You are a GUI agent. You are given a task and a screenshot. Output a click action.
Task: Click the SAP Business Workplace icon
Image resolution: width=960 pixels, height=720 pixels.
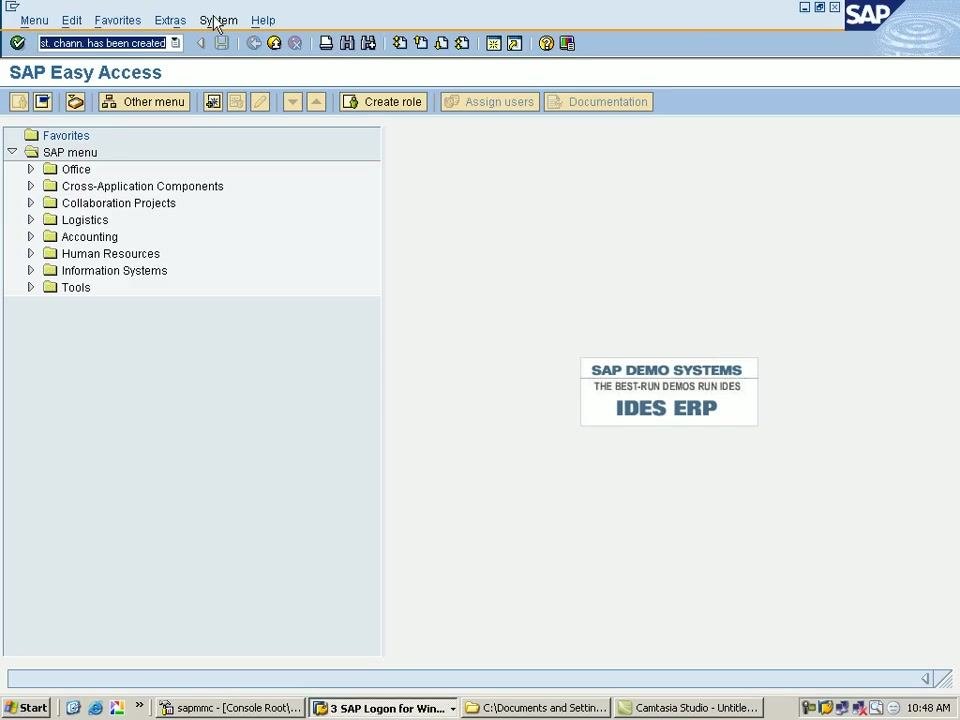click(x=75, y=102)
